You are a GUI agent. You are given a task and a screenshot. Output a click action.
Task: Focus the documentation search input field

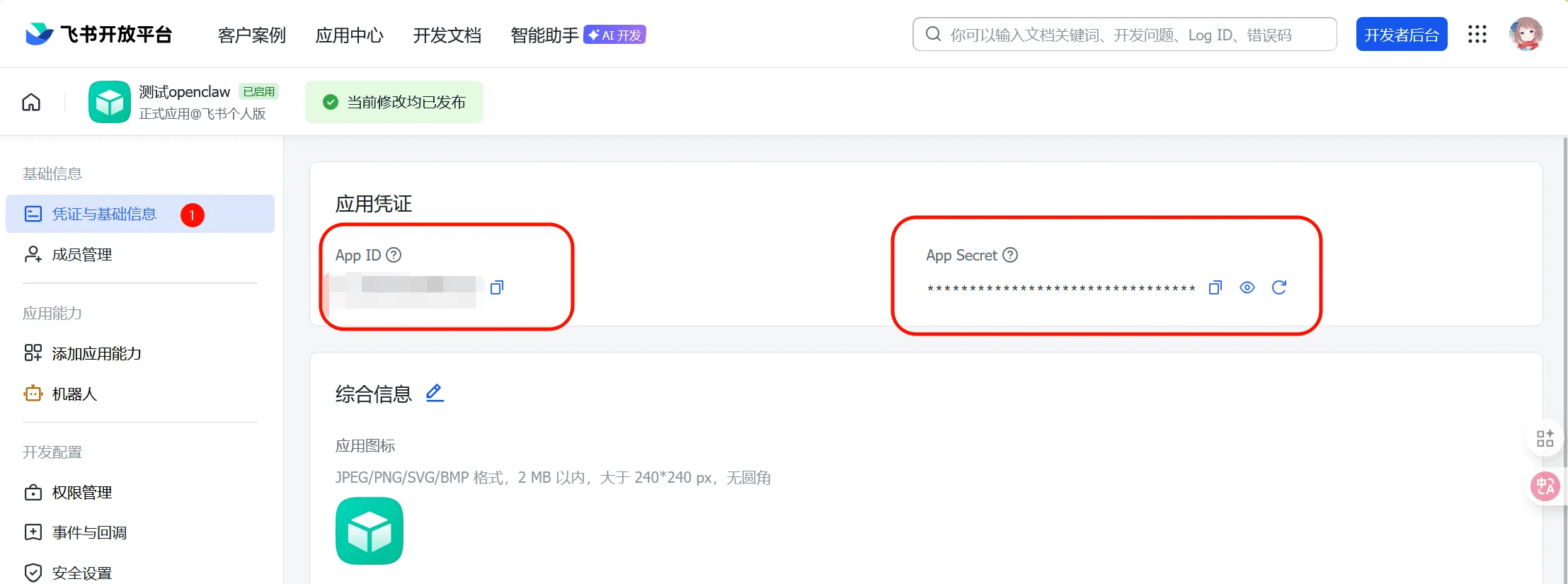tap(1125, 34)
